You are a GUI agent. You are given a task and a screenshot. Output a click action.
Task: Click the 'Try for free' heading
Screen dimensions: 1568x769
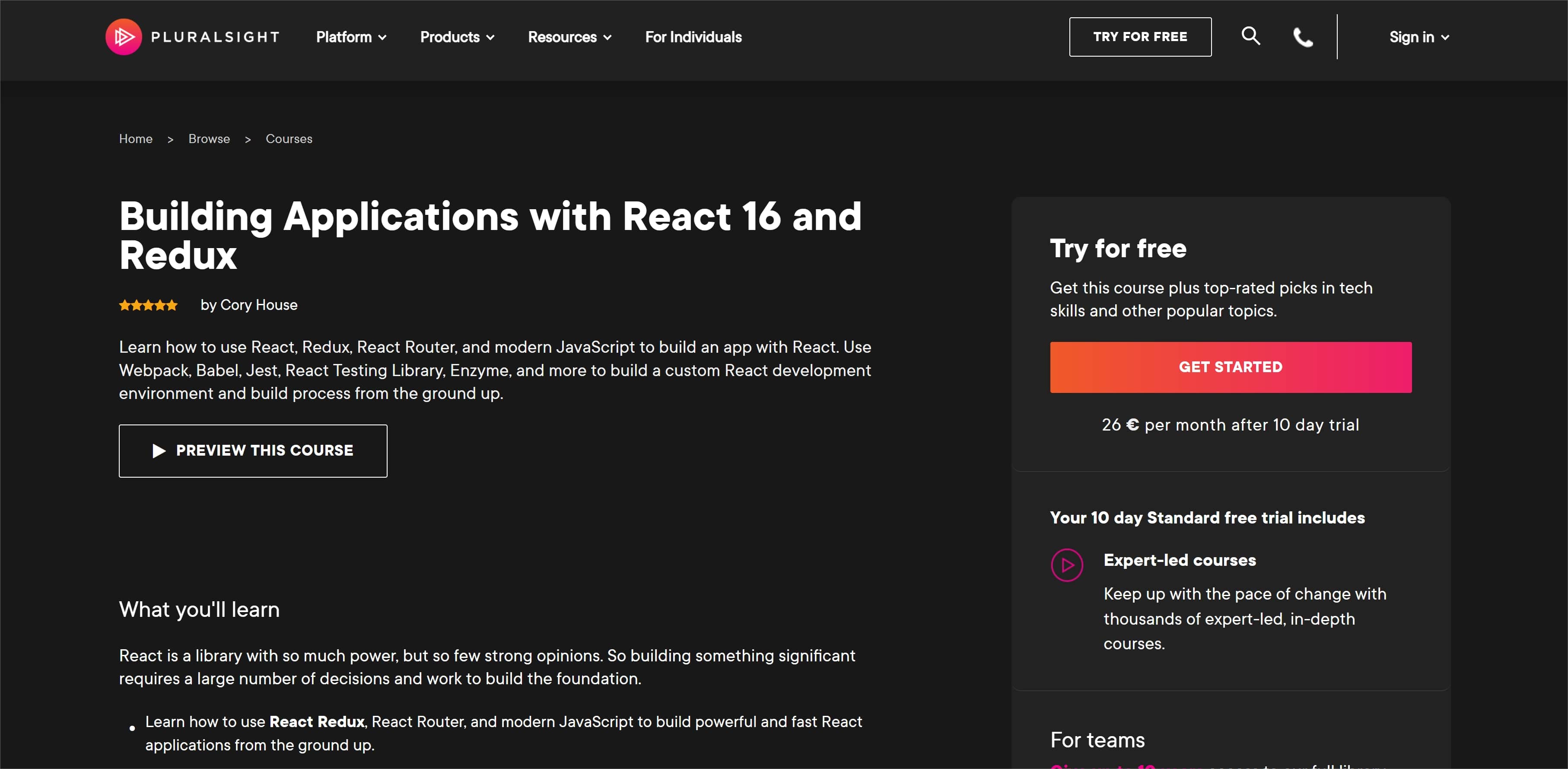click(x=1118, y=249)
